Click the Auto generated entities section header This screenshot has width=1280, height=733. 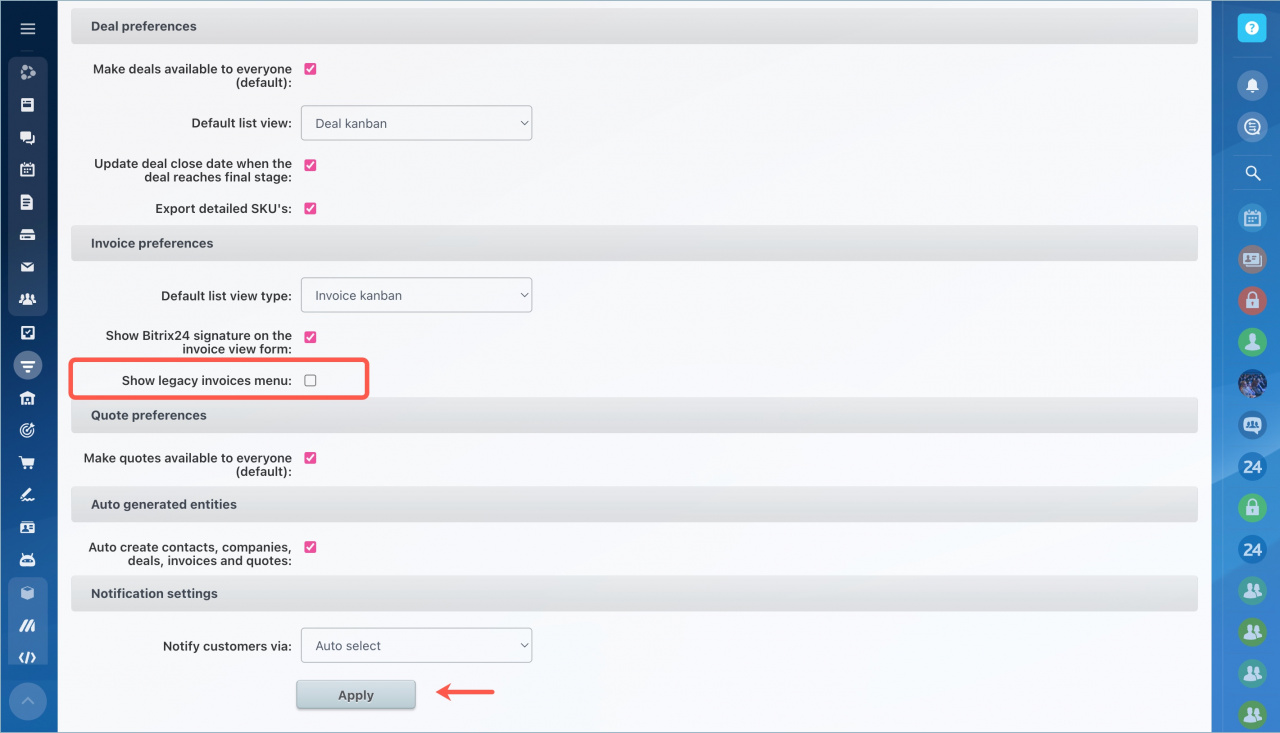coord(634,504)
